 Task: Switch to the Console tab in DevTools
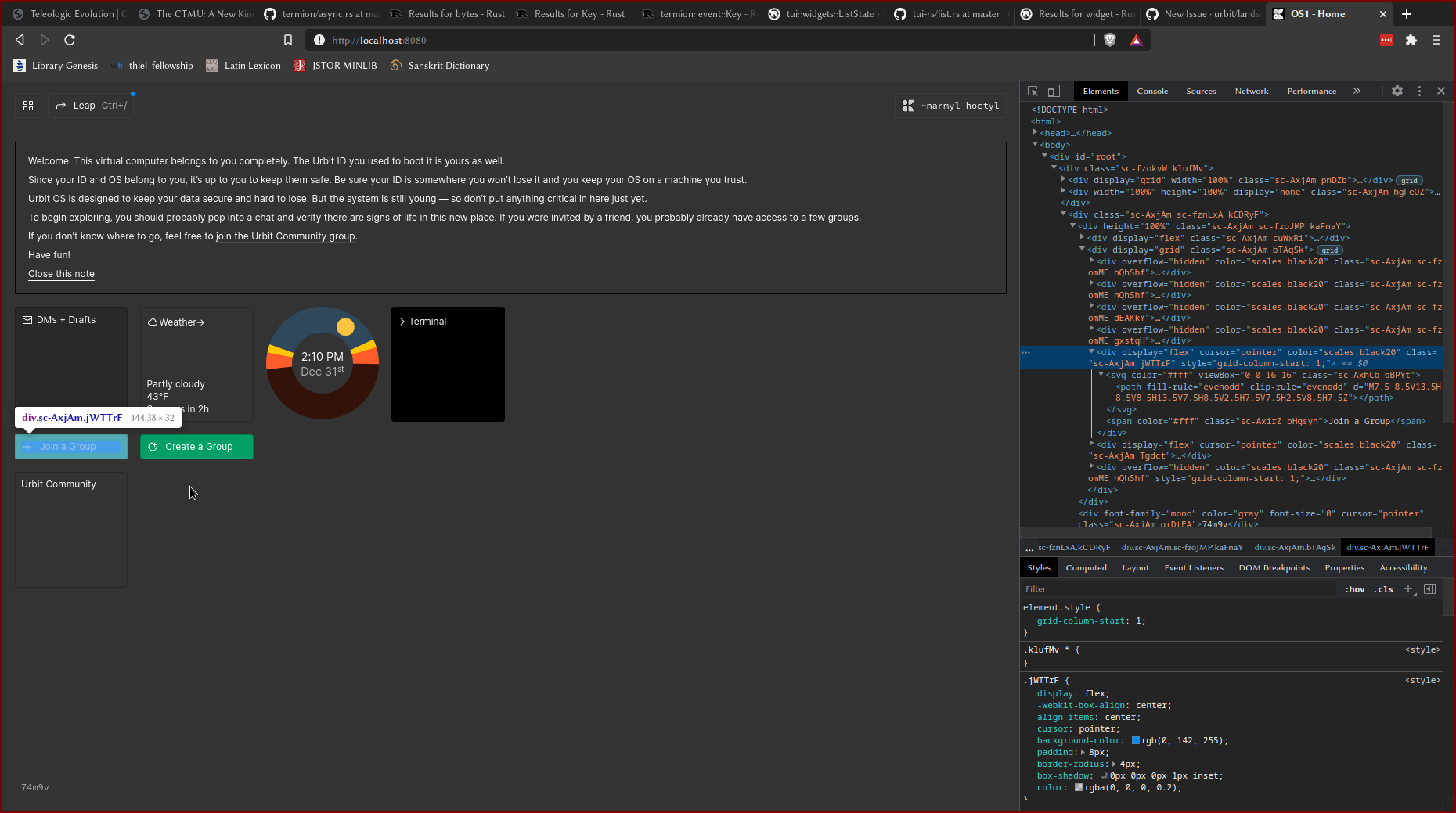click(x=1152, y=91)
